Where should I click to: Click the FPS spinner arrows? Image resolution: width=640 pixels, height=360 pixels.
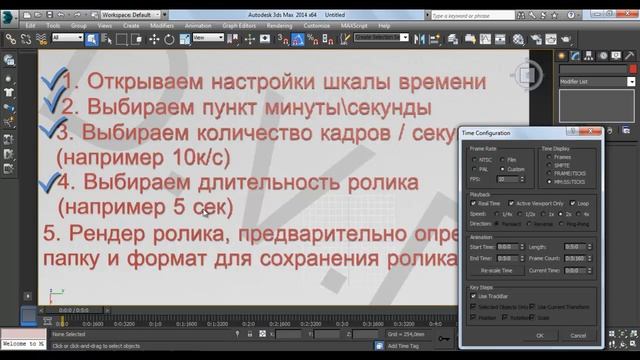(522, 179)
